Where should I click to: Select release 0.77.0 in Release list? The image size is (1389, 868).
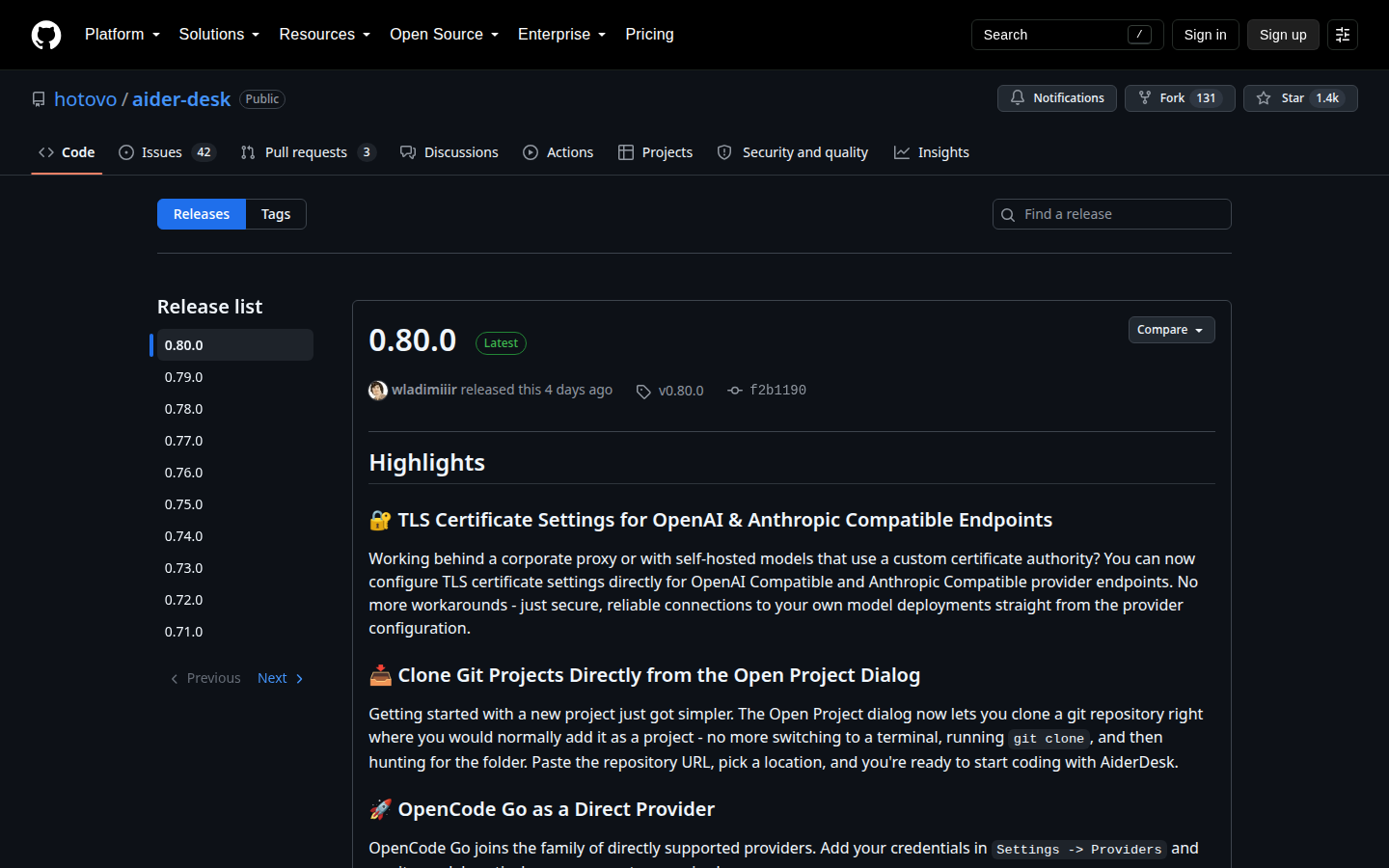coord(234,441)
